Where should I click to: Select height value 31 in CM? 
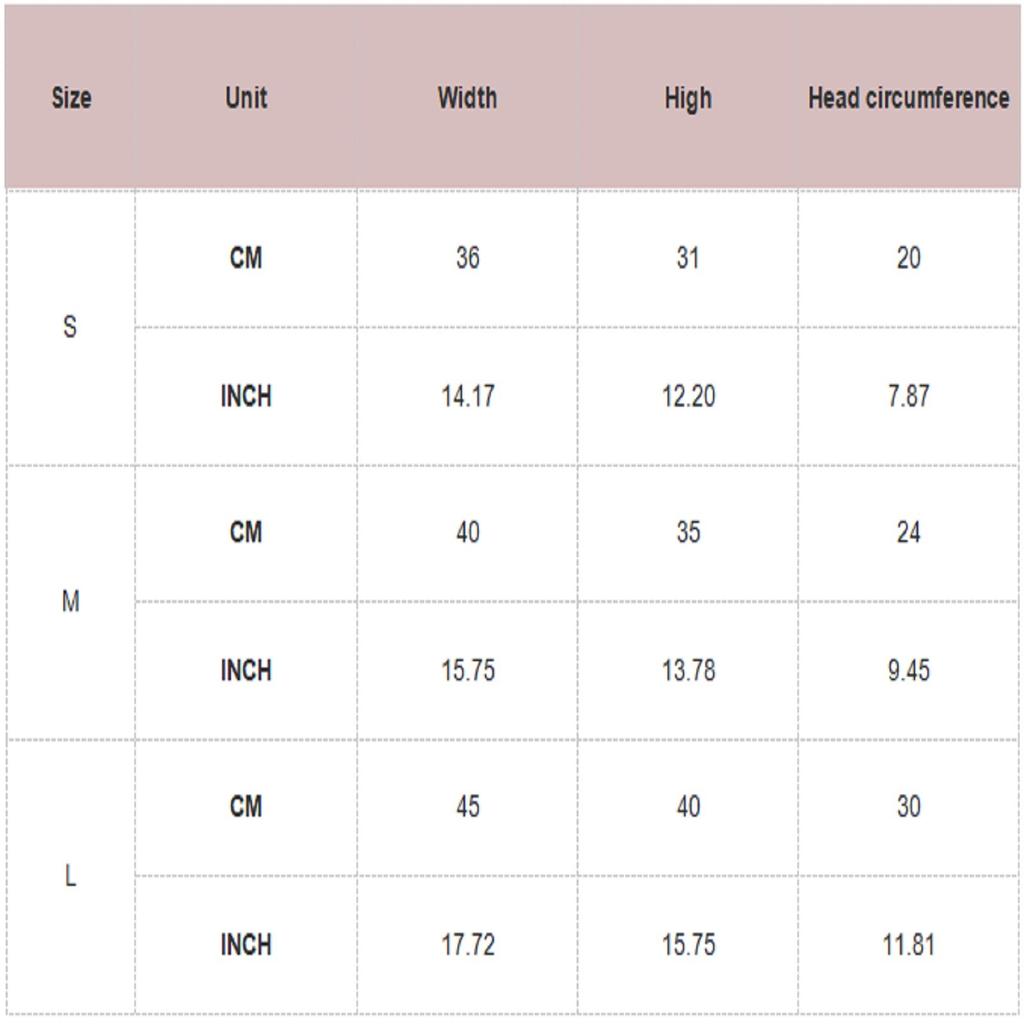pos(688,258)
